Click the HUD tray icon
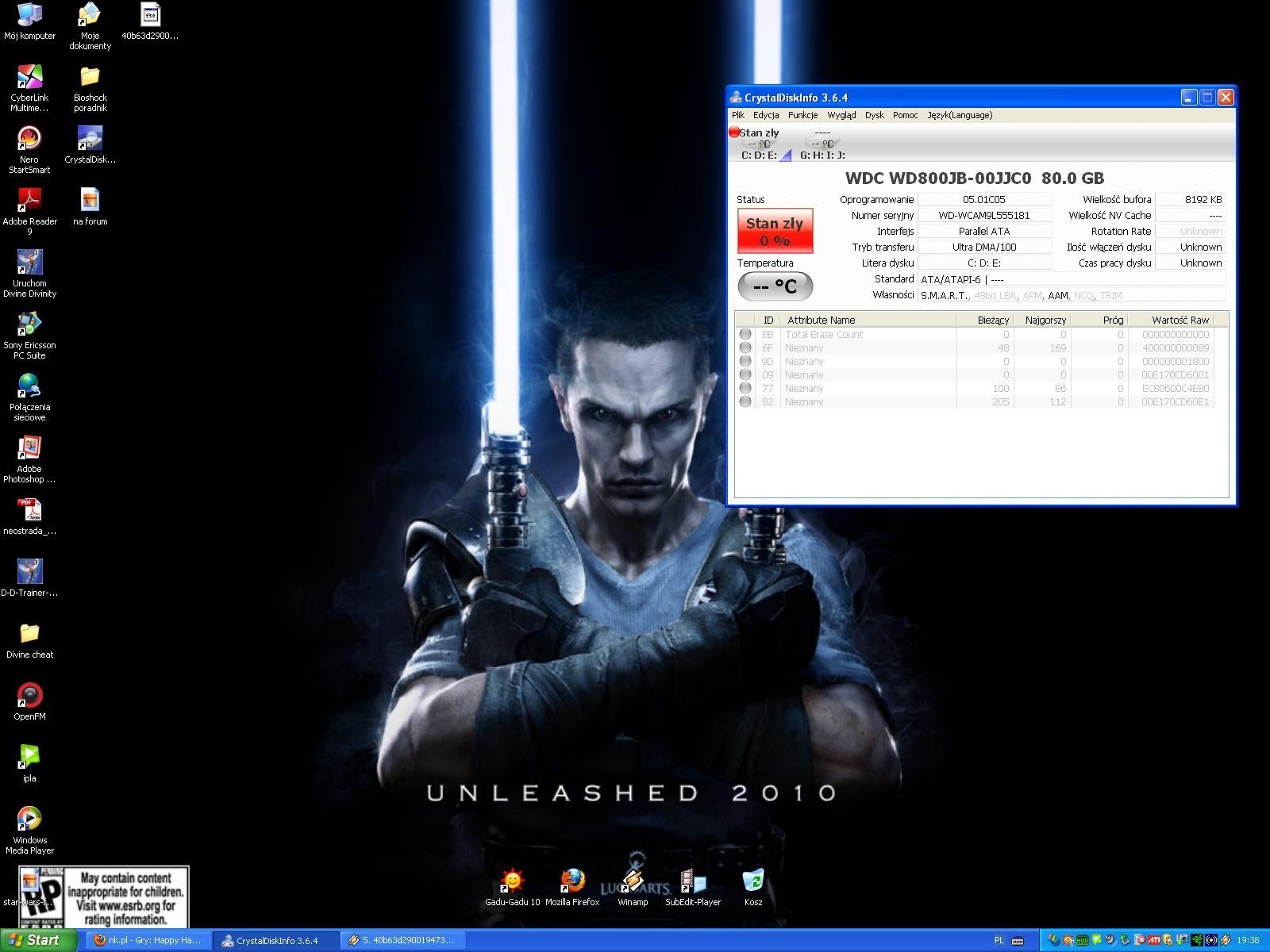This screenshot has width=1270, height=952. (1082, 941)
